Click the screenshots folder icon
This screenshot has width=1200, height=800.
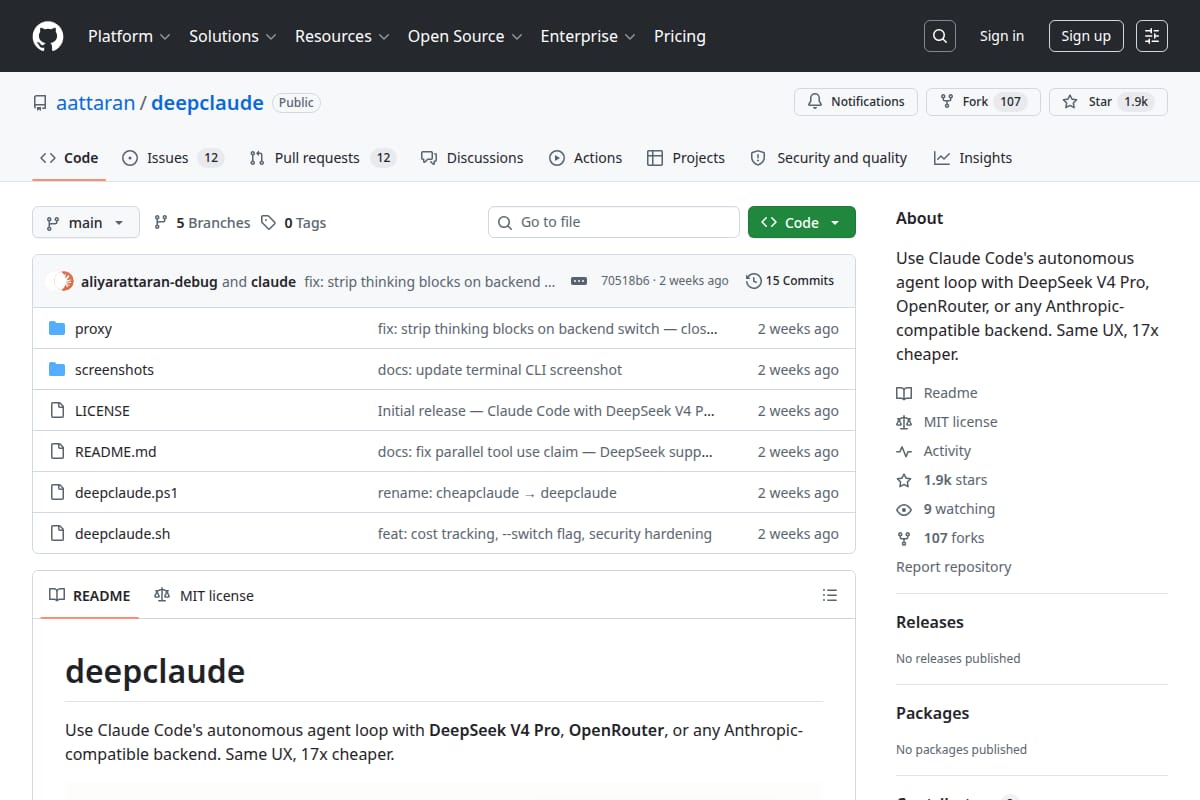coord(57,370)
